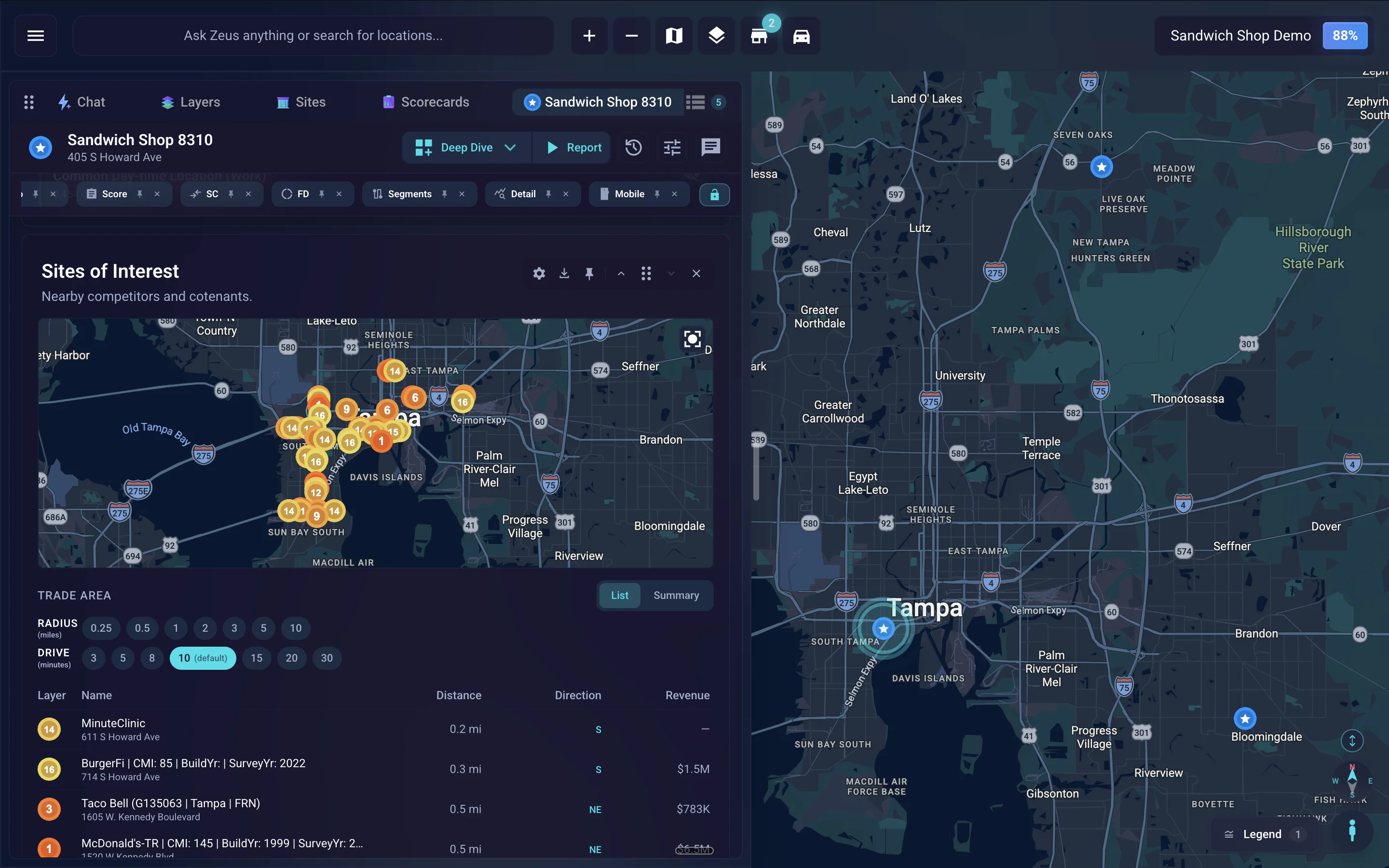
Task: Select the 10 mile radius
Action: [x=296, y=628]
